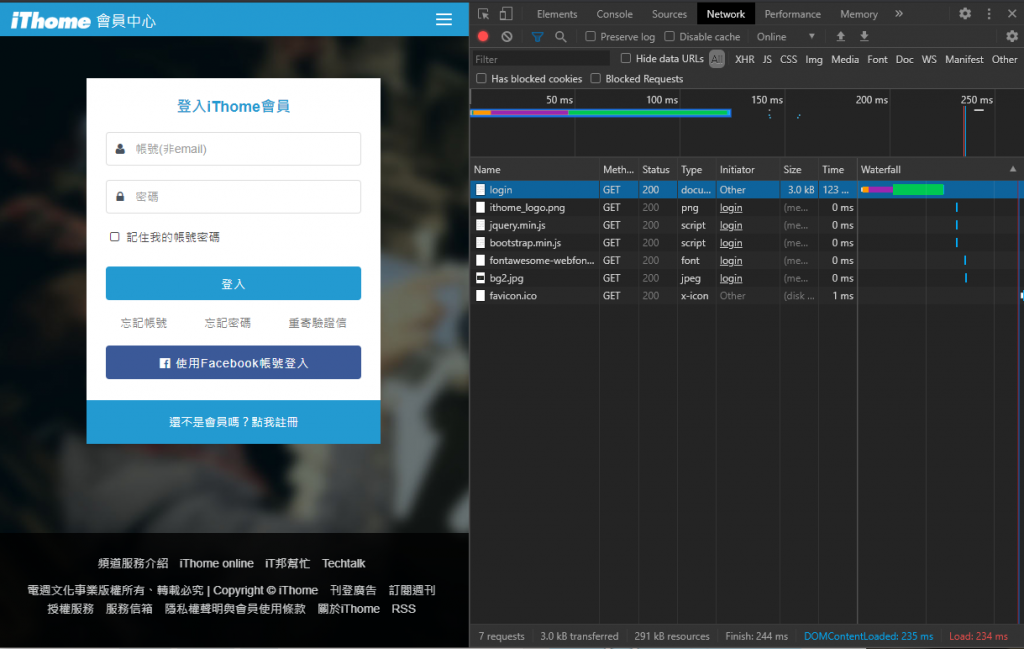1024x649 pixels.
Task: Click the iThome logo in header
Action: coord(50,21)
